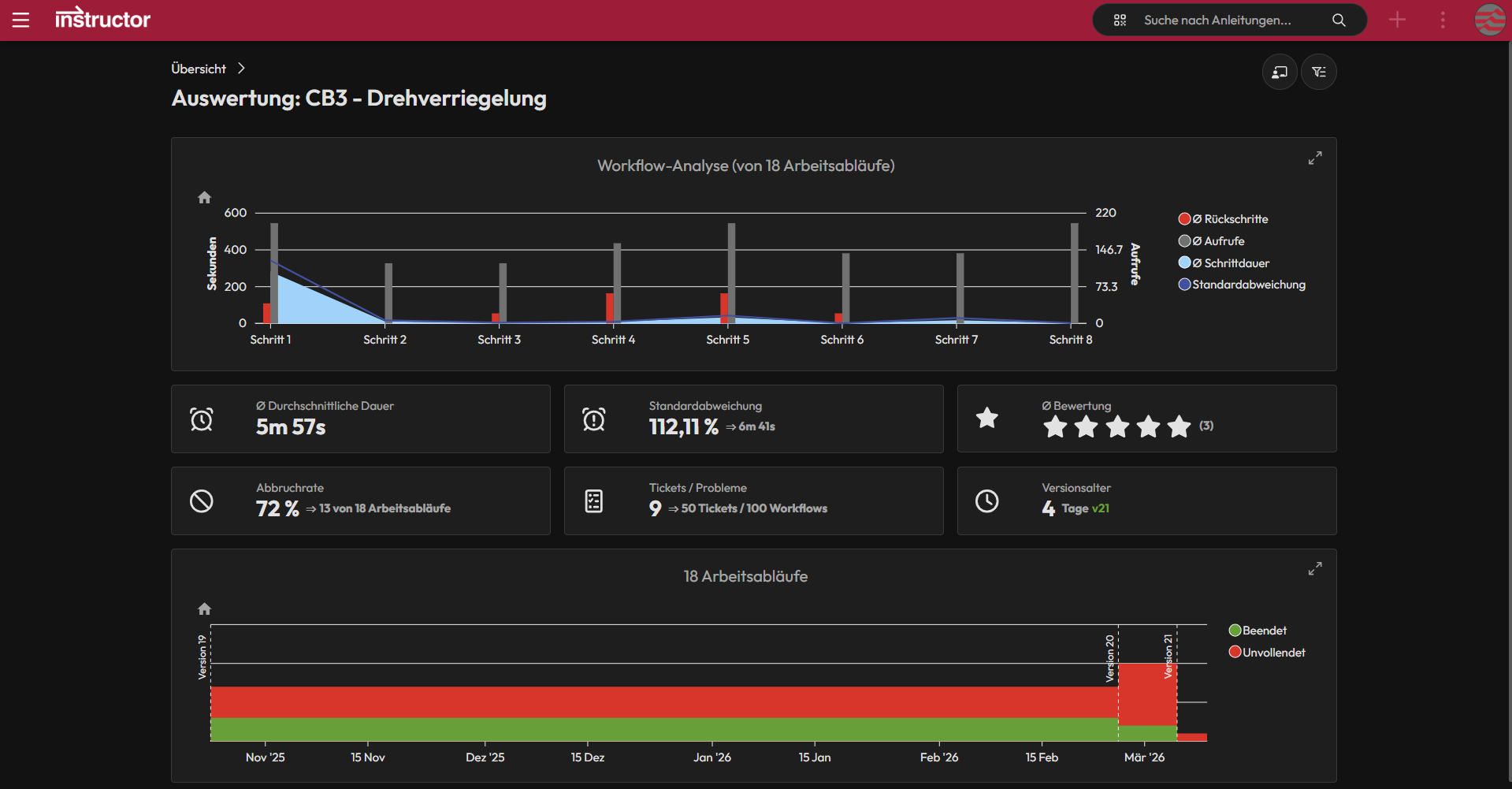1512x789 pixels.
Task: Click the plus icon to add new
Action: 1397,20
